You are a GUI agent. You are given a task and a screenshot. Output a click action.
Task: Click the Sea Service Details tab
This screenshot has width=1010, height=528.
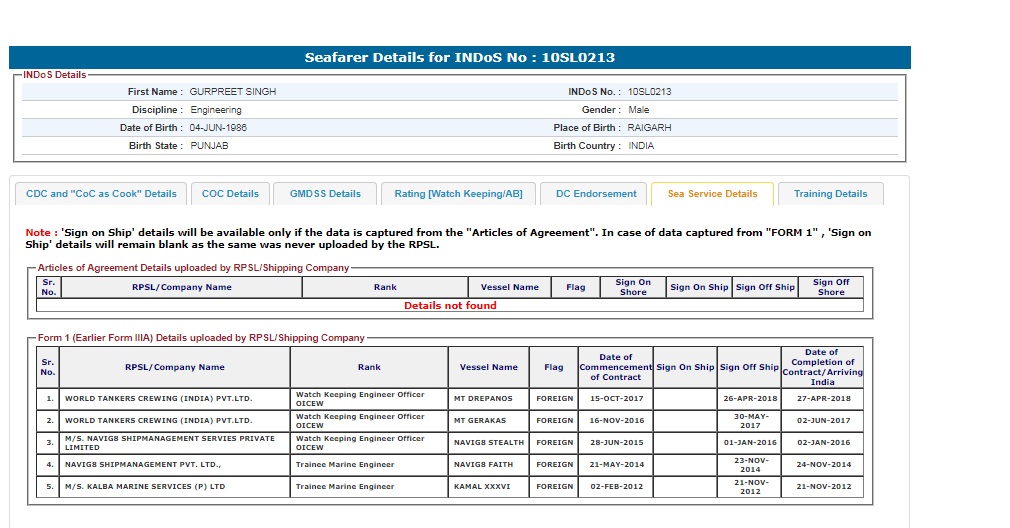click(712, 194)
